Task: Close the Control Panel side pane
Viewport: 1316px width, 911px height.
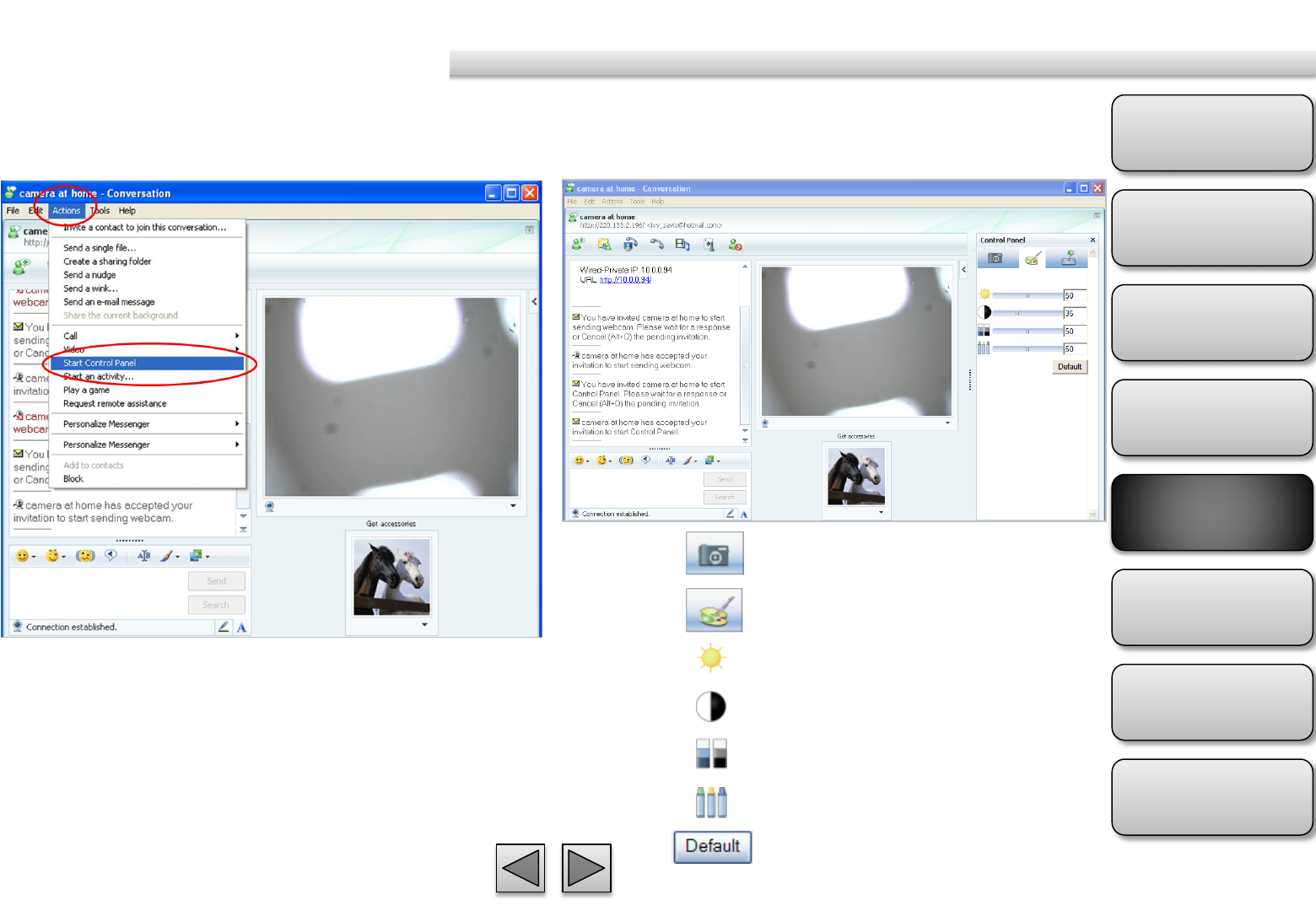Action: [x=1092, y=240]
